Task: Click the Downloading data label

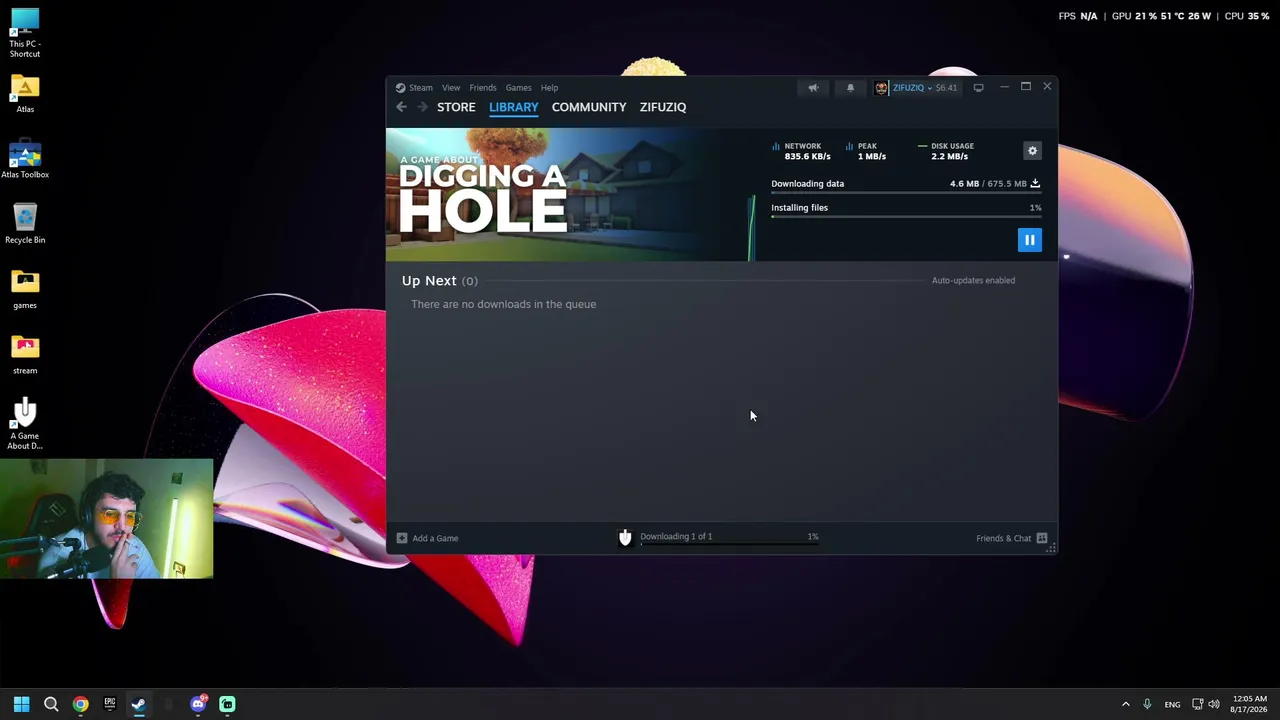Action: tap(807, 184)
